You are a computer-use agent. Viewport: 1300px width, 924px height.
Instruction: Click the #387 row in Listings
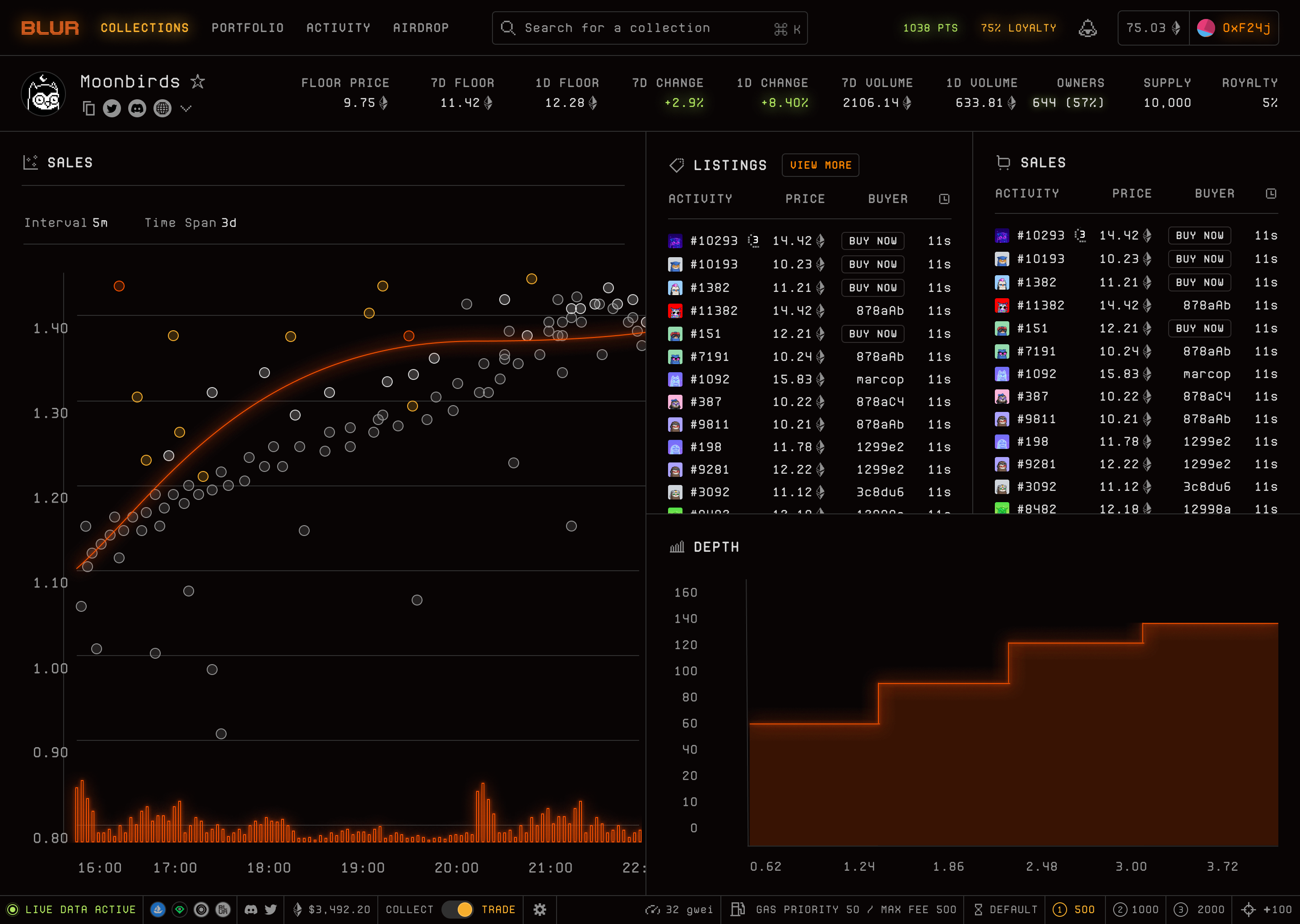point(809,402)
